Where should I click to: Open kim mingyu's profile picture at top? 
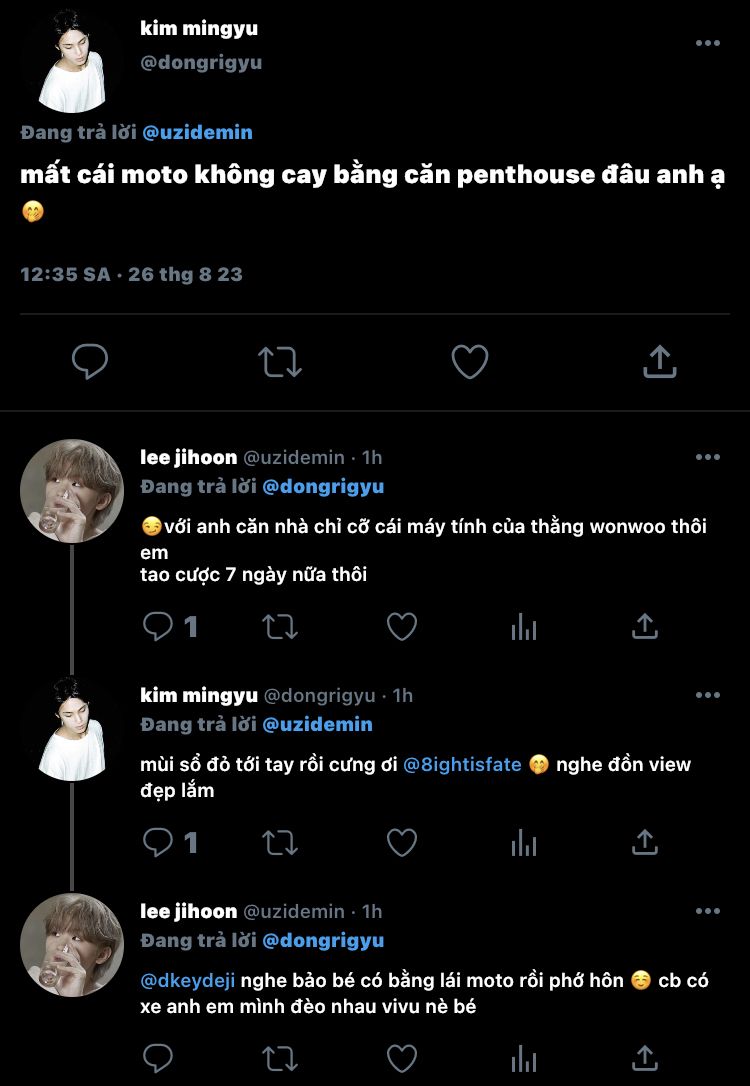pos(72,62)
